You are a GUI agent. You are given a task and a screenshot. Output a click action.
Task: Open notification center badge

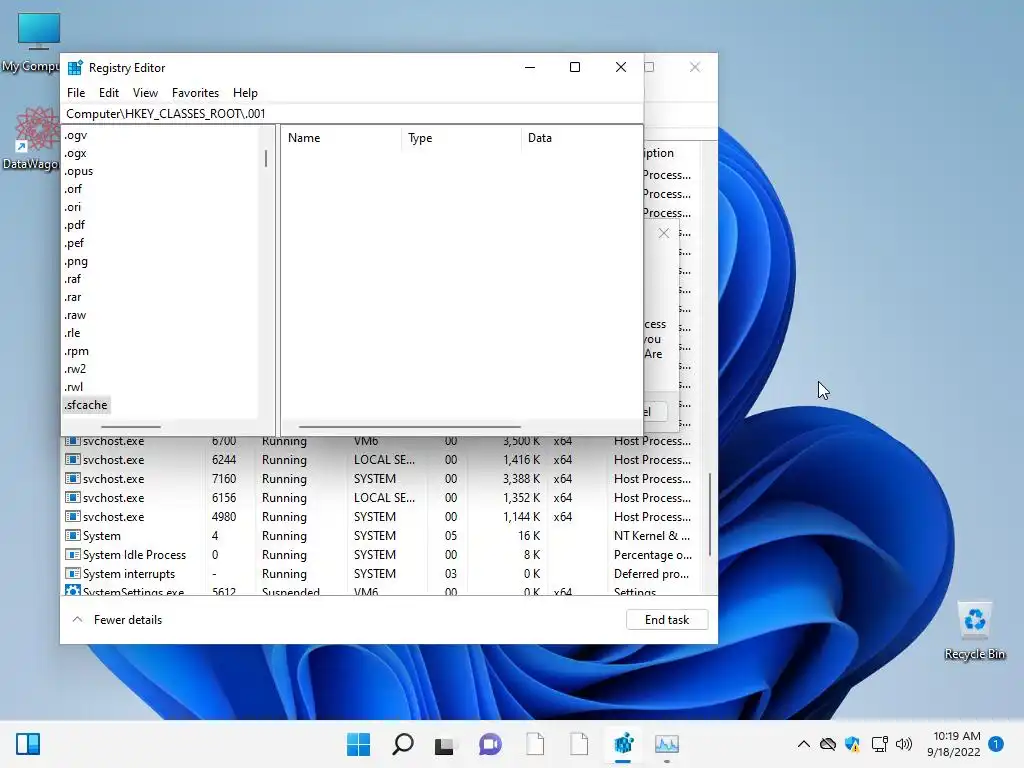[996, 744]
